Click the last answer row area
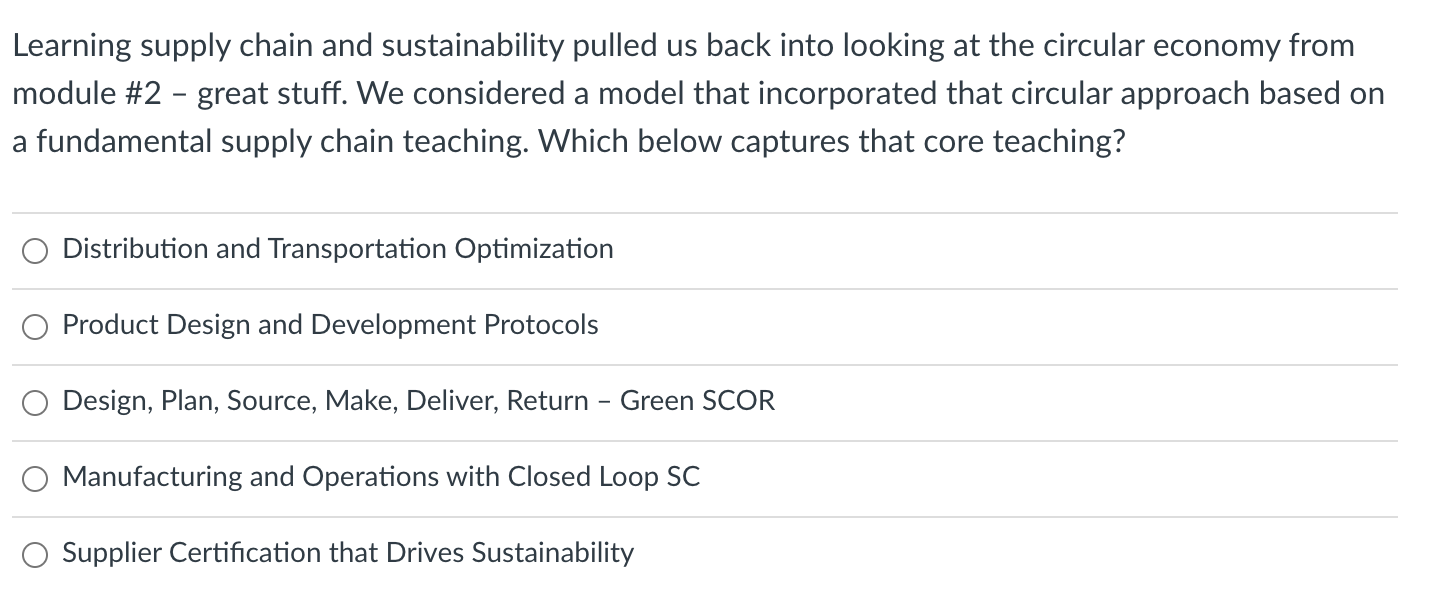This screenshot has width=1432, height=602. coord(700,553)
